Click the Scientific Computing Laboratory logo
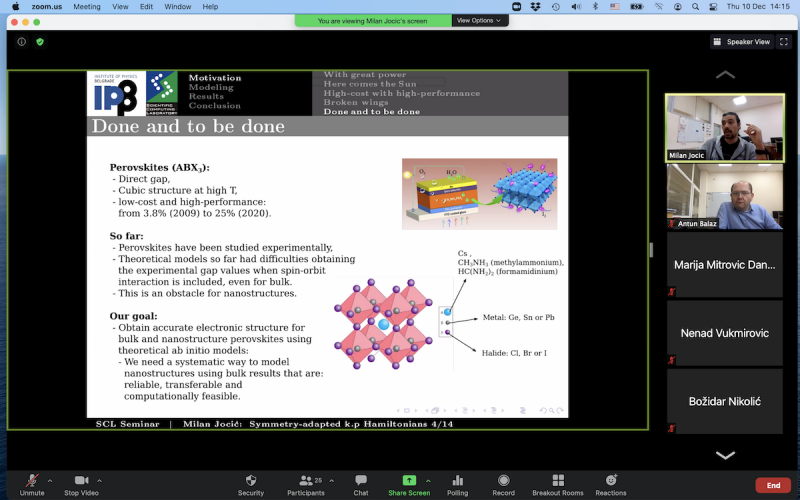 click(162, 93)
